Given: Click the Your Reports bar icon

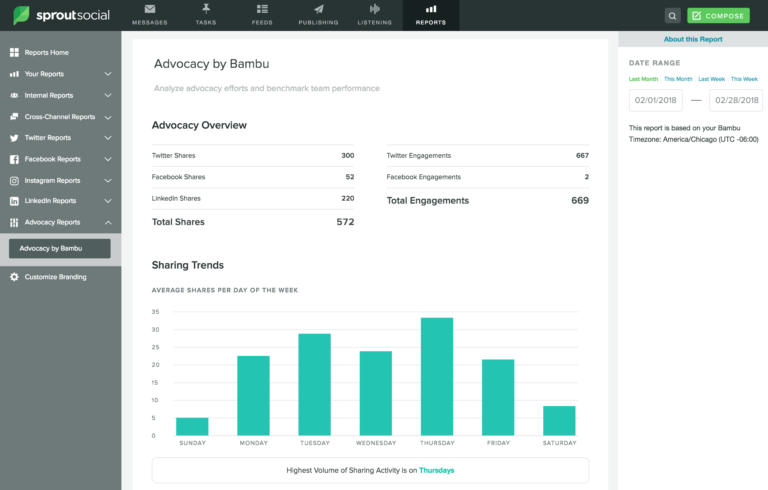Looking at the screenshot, I should 14,74.
